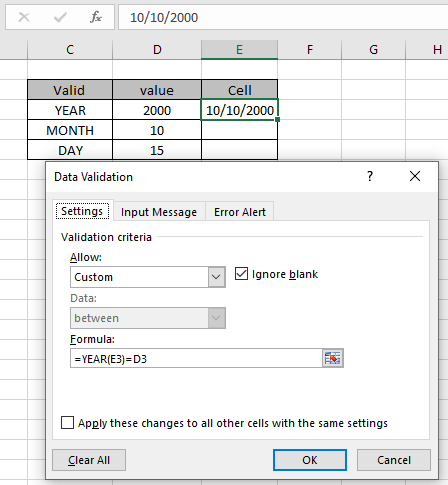Select the Settings tab
The width and height of the screenshot is (448, 485).
pyautogui.click(x=82, y=211)
